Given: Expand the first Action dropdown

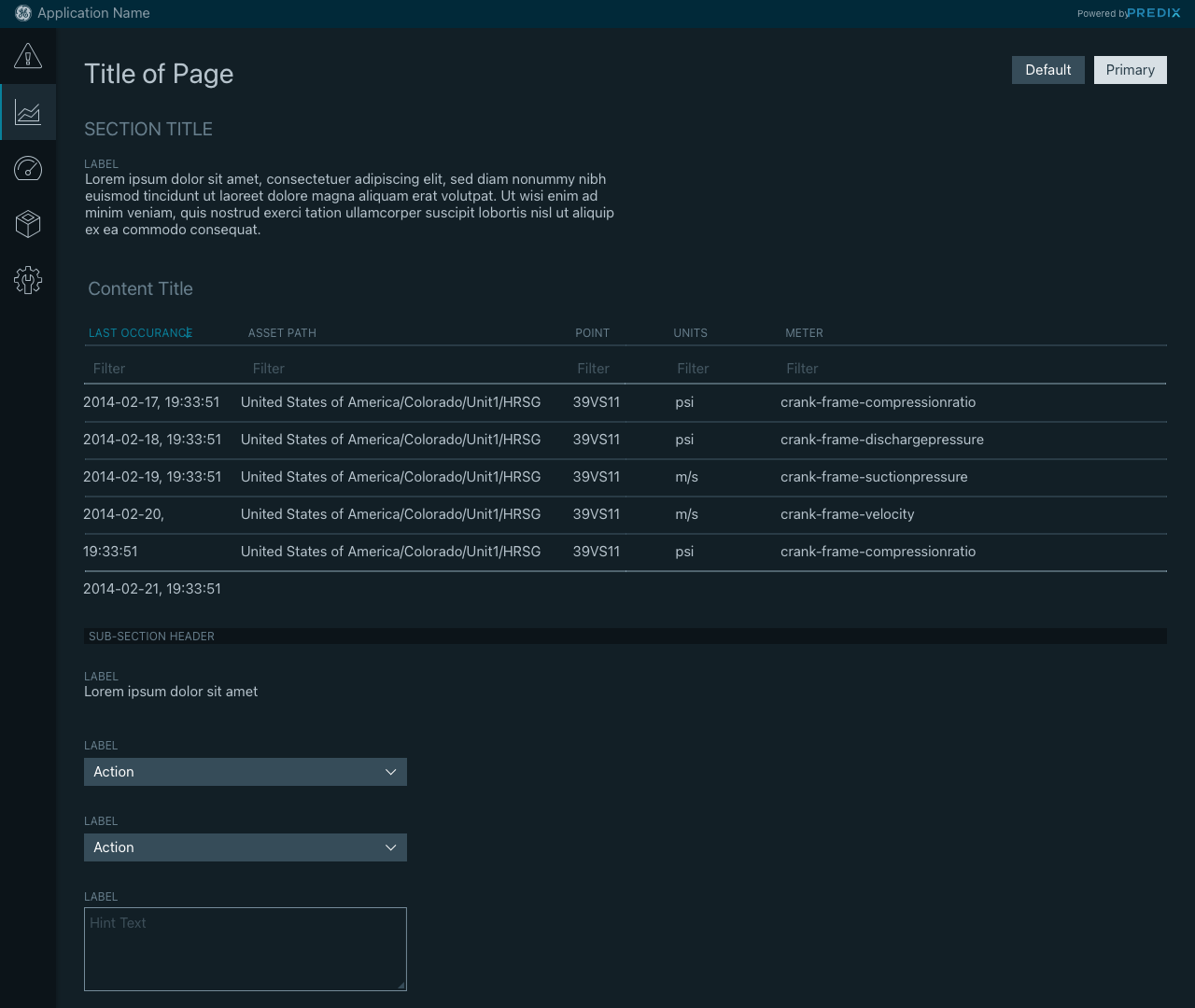Looking at the screenshot, I should (x=245, y=772).
